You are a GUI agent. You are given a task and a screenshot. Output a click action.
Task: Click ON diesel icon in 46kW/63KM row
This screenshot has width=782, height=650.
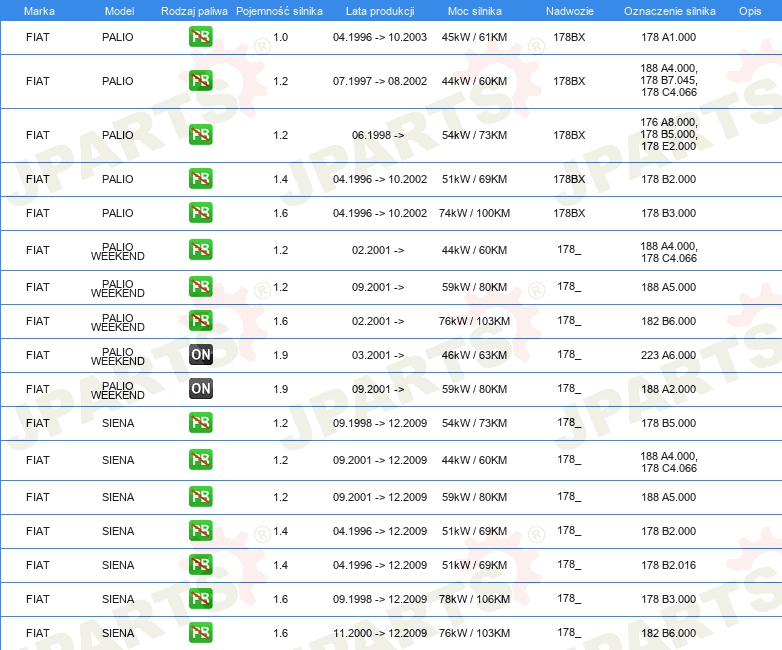tap(200, 354)
